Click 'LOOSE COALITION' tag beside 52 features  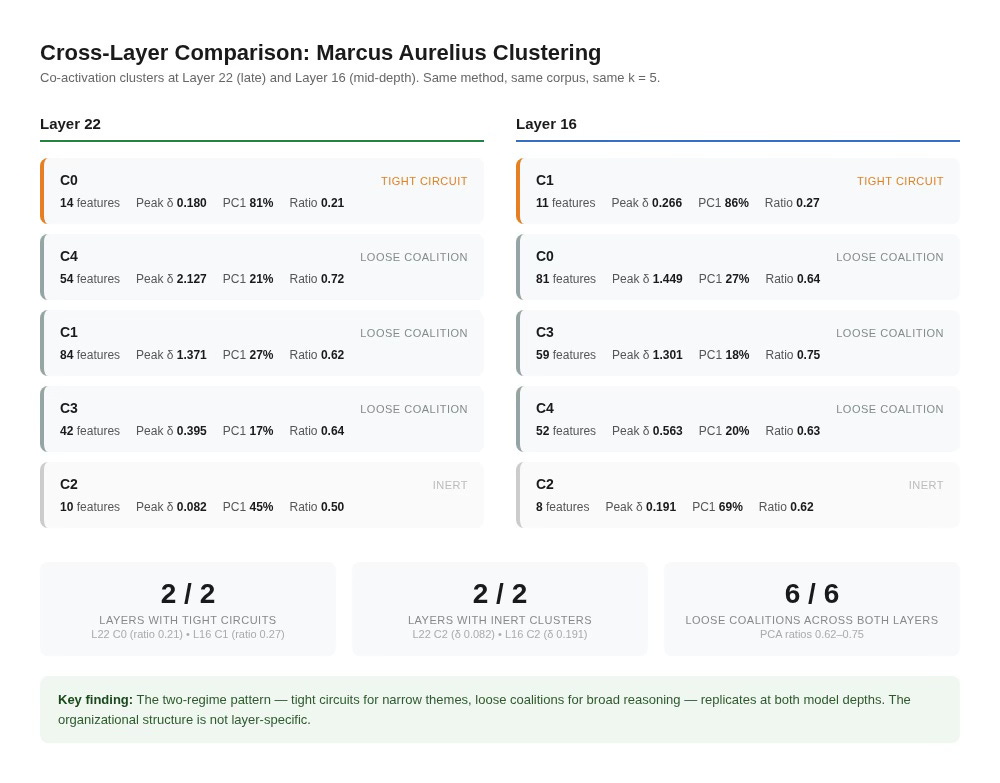890,409
